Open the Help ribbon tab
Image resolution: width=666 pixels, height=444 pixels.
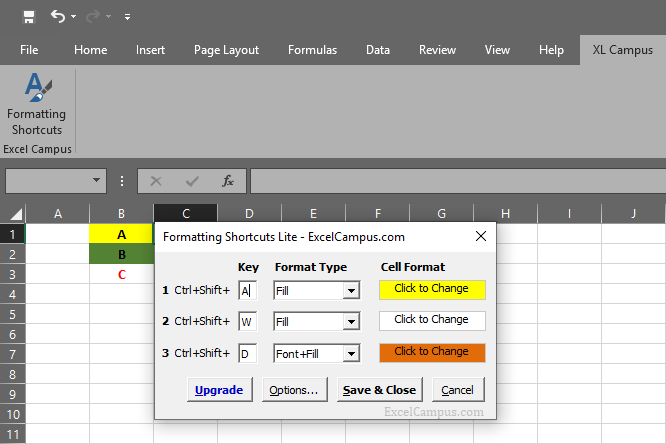pyautogui.click(x=551, y=50)
